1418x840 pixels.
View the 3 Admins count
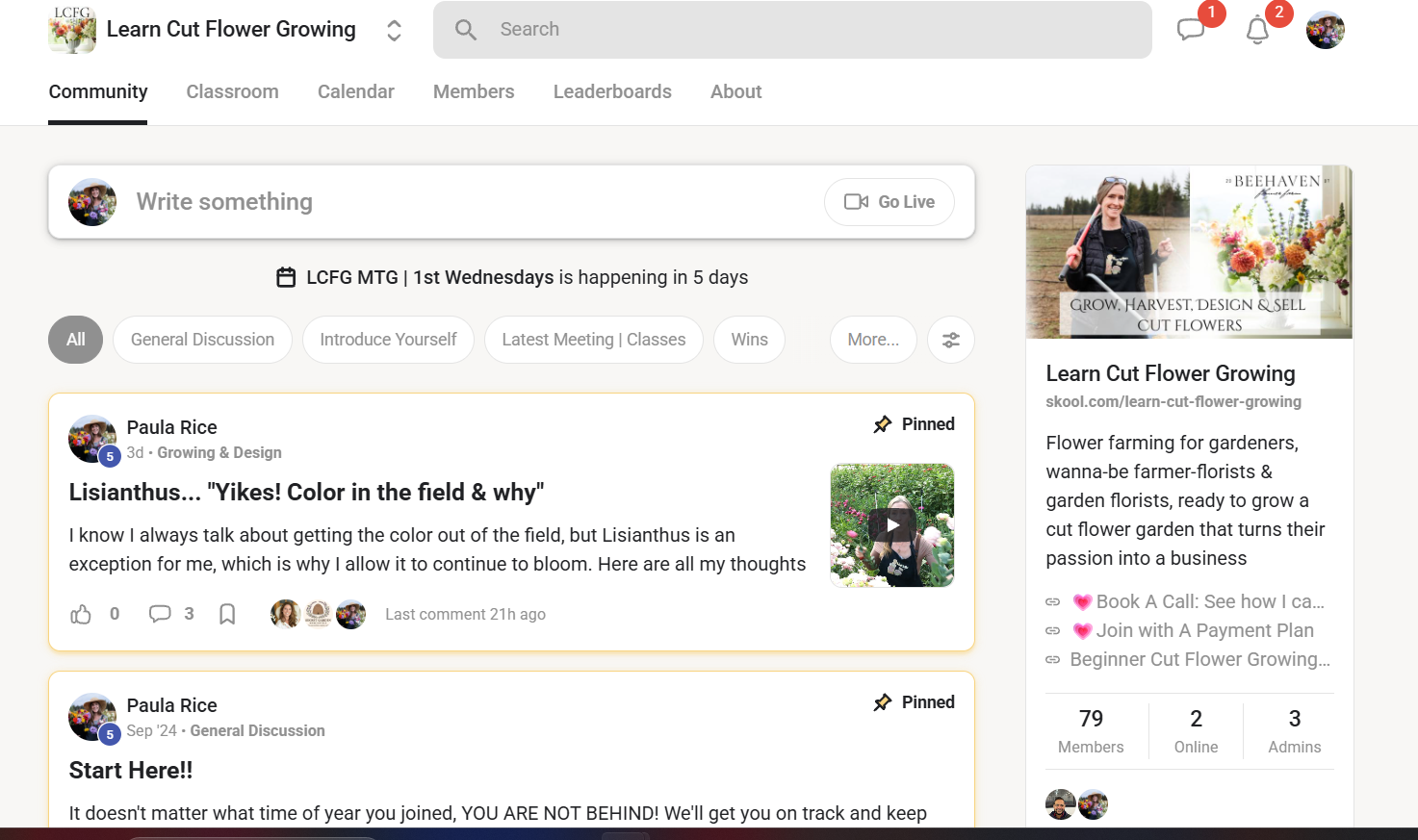point(1295,731)
